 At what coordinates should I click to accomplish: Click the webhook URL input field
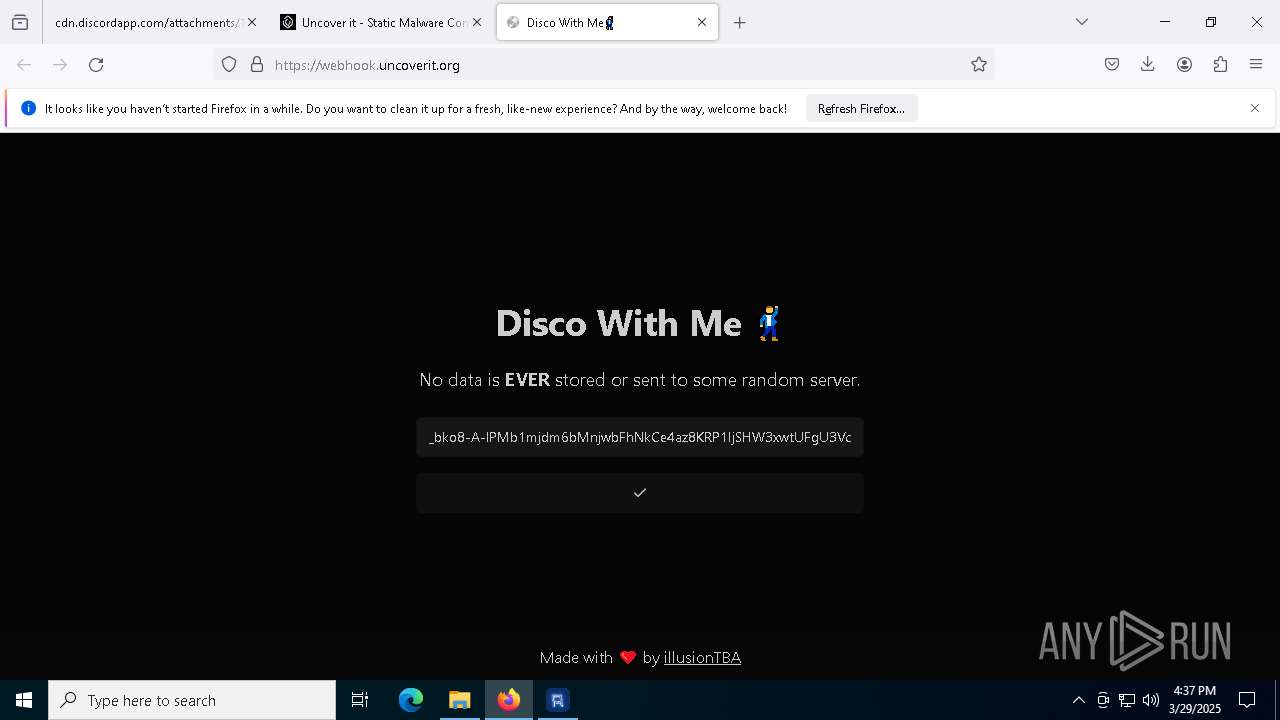pos(640,437)
